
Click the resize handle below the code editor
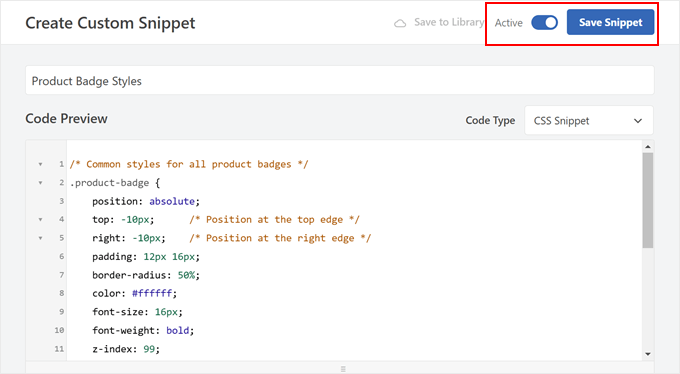[x=343, y=369]
